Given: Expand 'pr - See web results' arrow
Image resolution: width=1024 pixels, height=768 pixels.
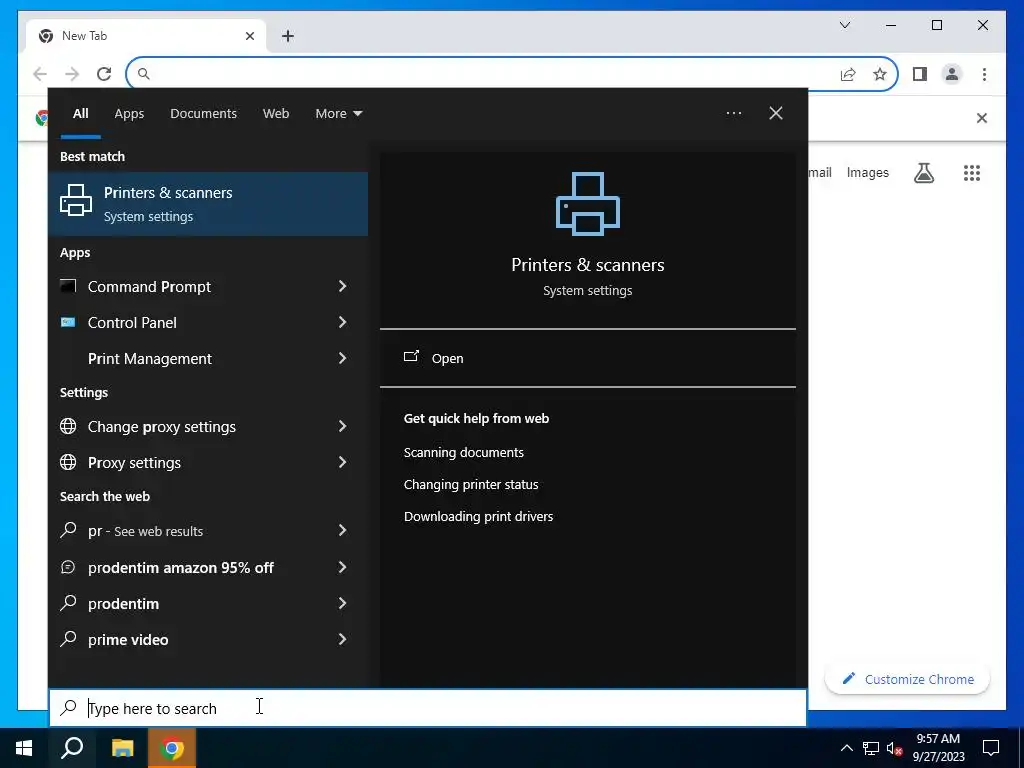Looking at the screenshot, I should 342,530.
